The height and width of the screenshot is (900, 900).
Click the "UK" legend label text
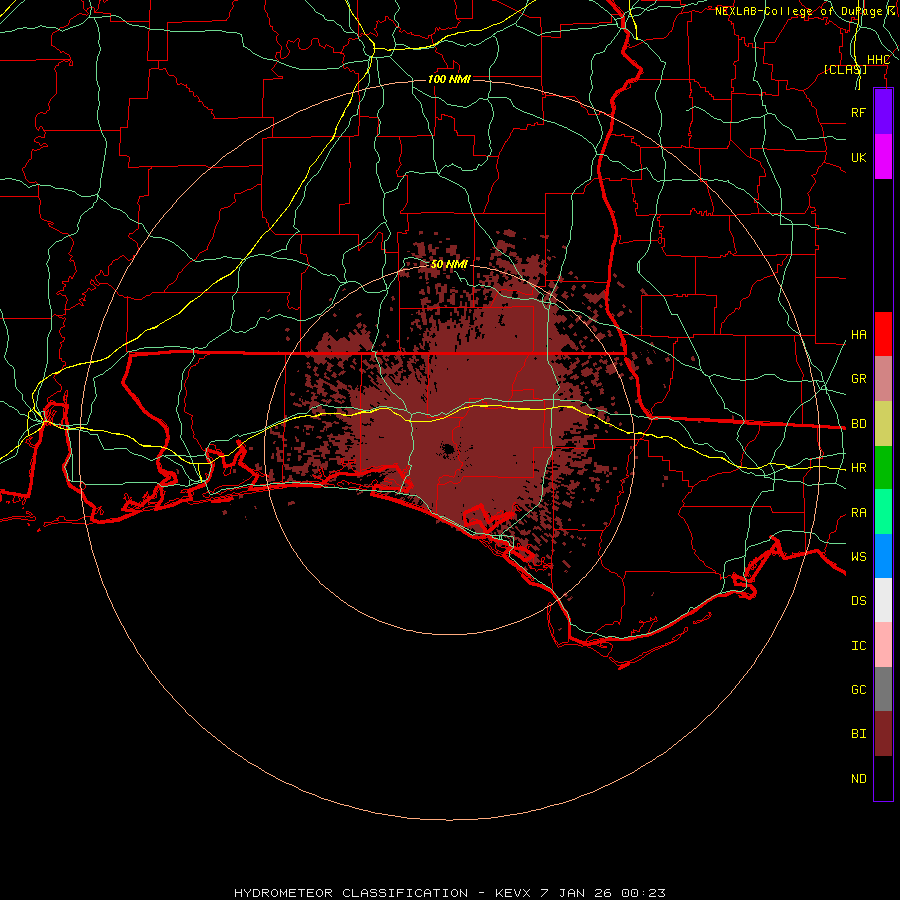pos(858,157)
